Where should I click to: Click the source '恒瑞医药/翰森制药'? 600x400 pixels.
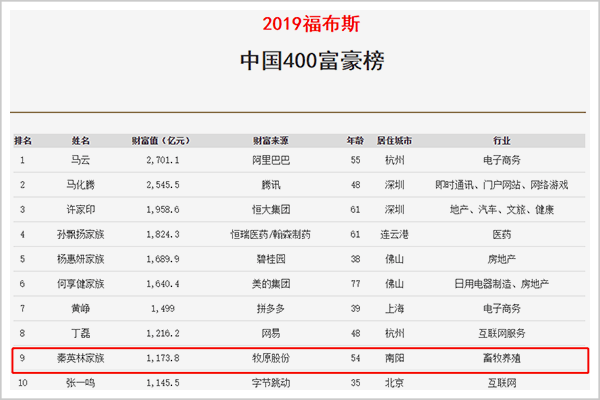click(x=271, y=234)
